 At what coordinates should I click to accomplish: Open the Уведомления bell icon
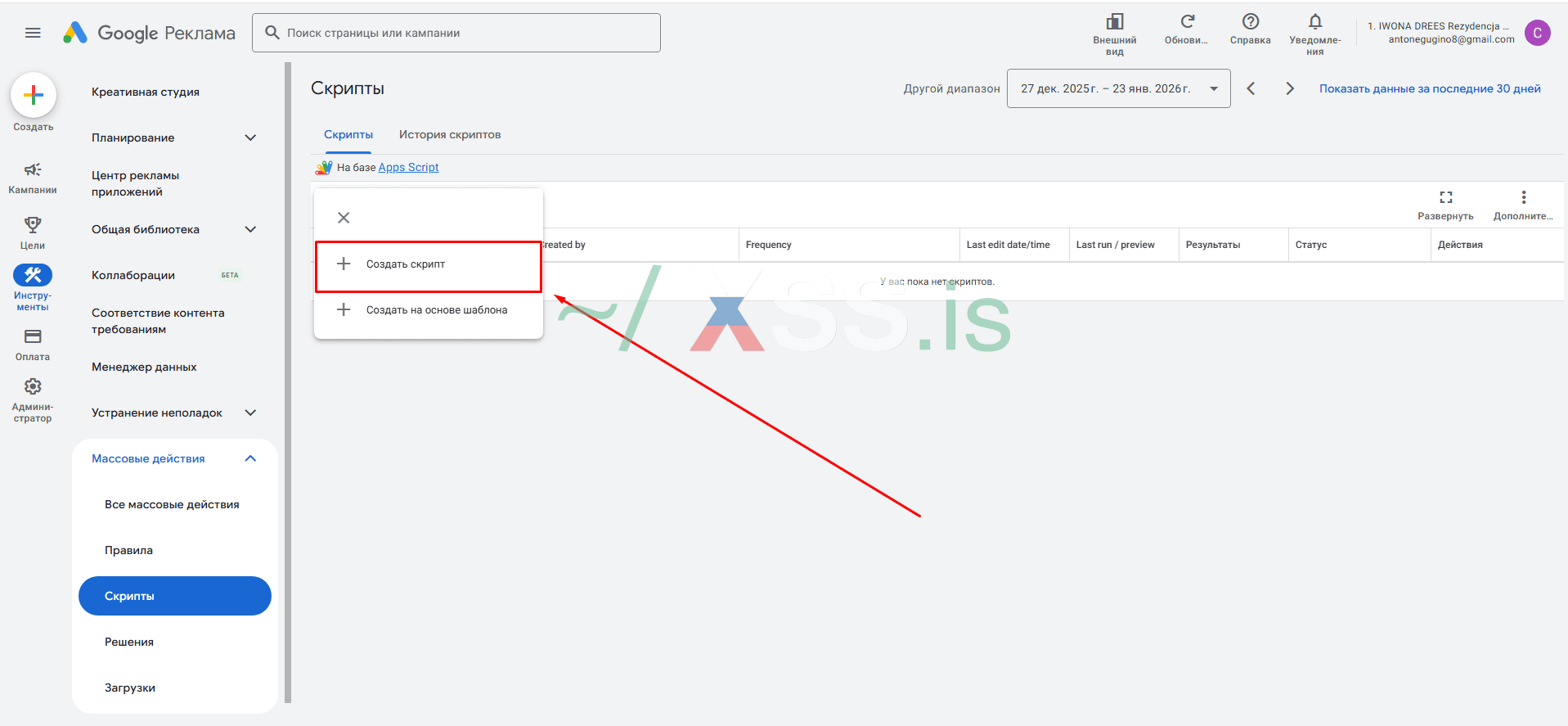1315,22
